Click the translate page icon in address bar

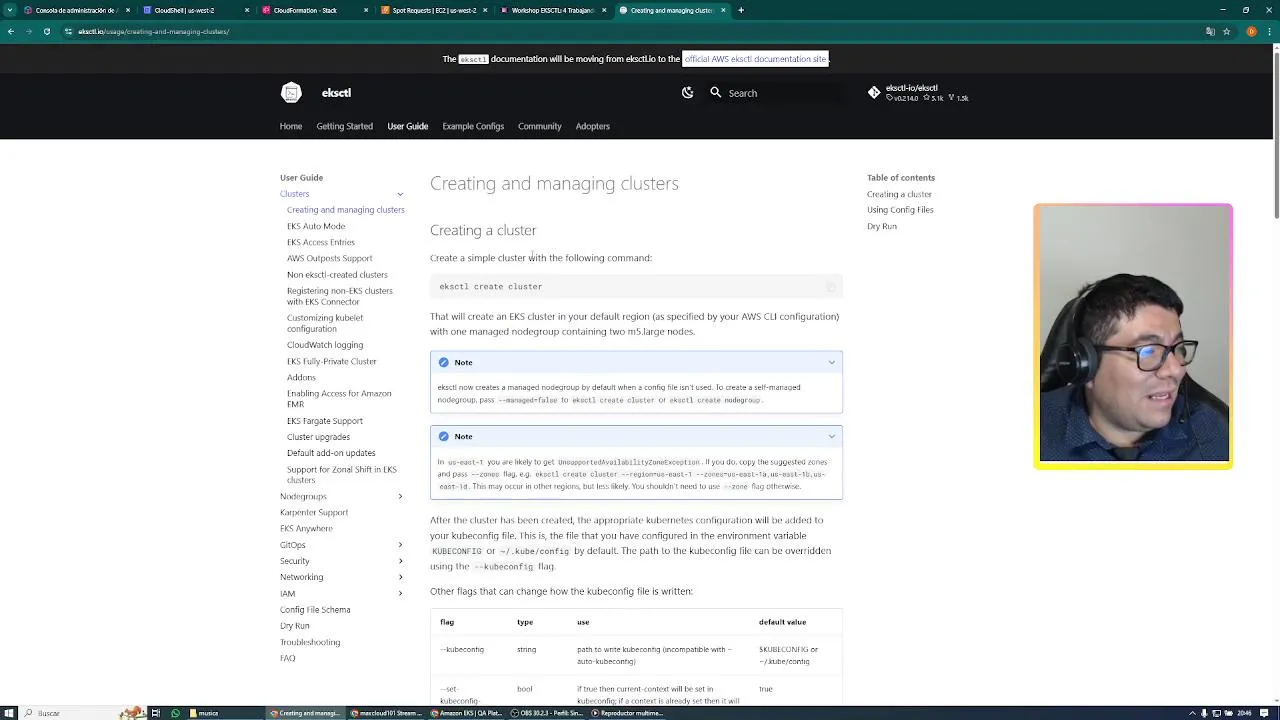(1210, 31)
